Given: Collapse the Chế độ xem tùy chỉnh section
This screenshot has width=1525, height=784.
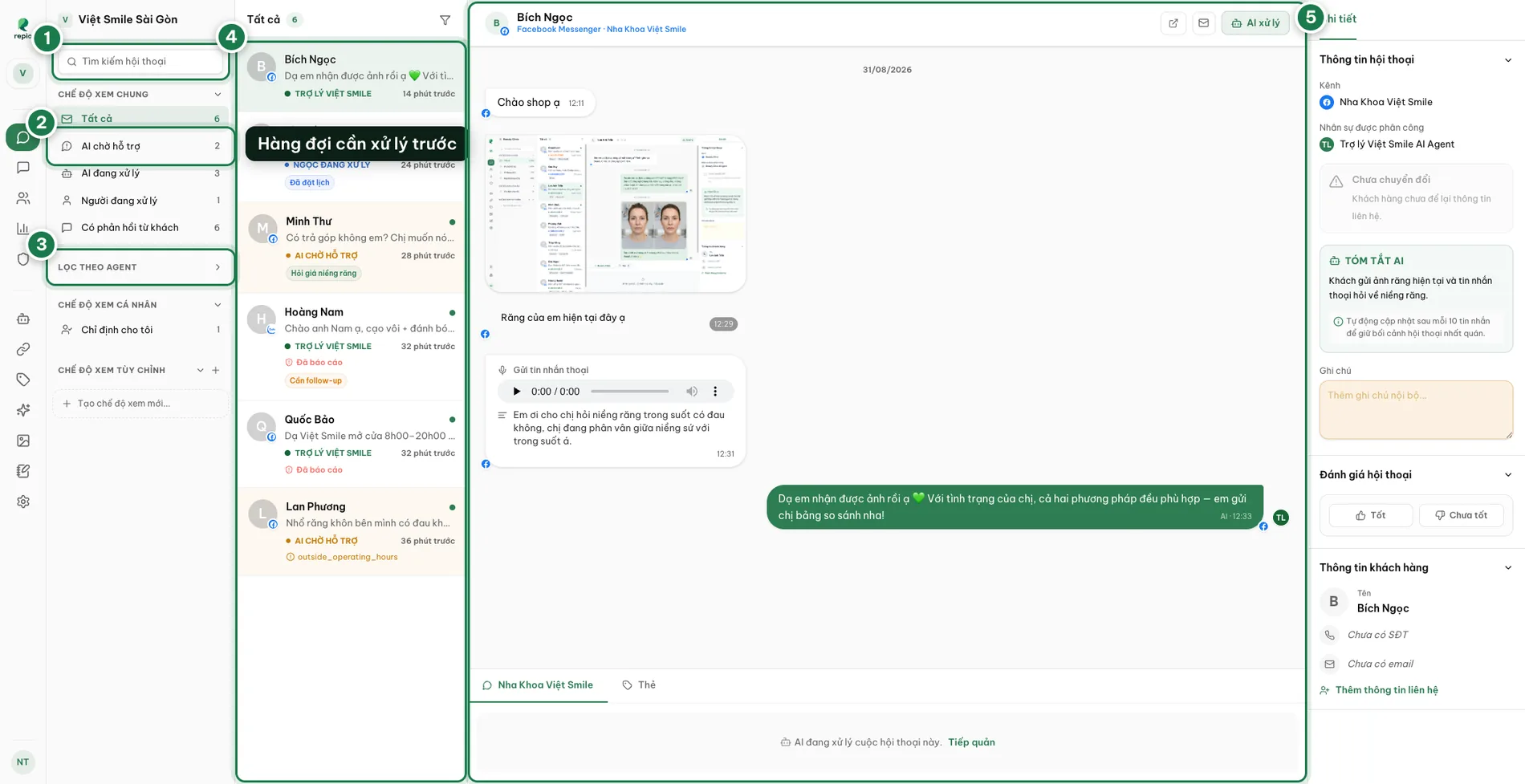Looking at the screenshot, I should 200,371.
